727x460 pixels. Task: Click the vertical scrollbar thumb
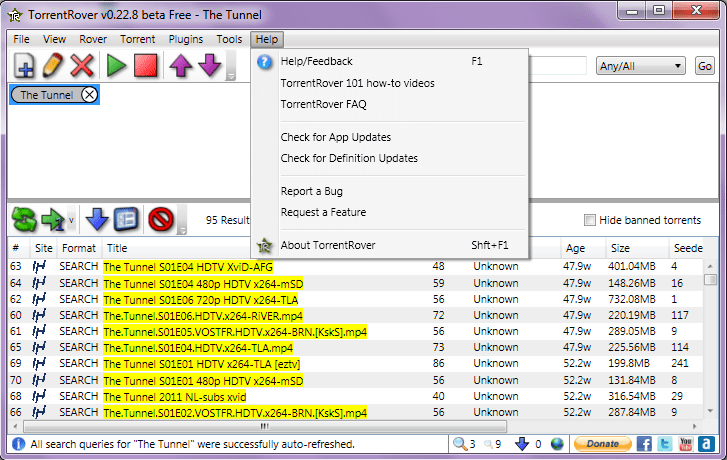(x=710, y=279)
